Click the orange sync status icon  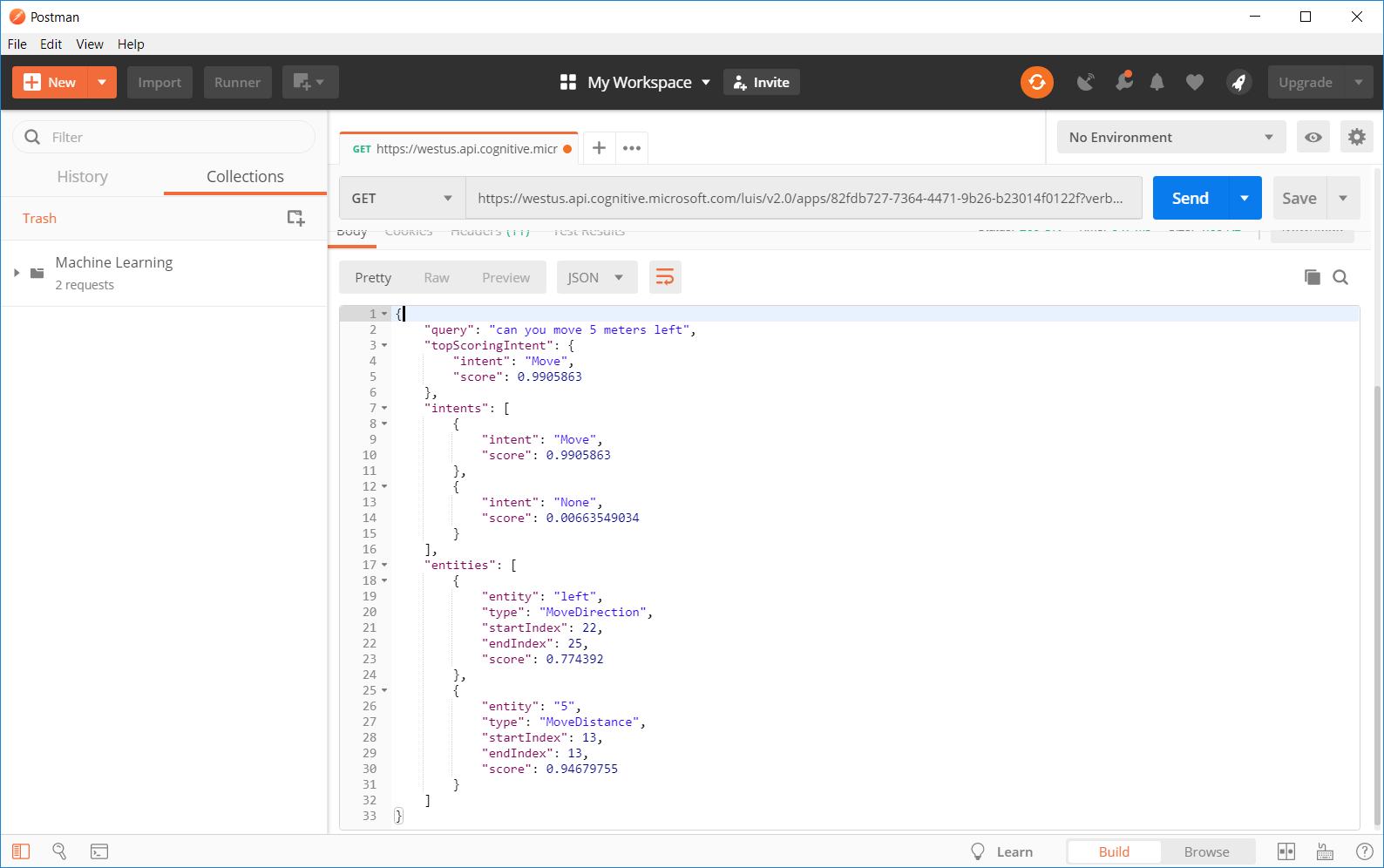coord(1036,82)
